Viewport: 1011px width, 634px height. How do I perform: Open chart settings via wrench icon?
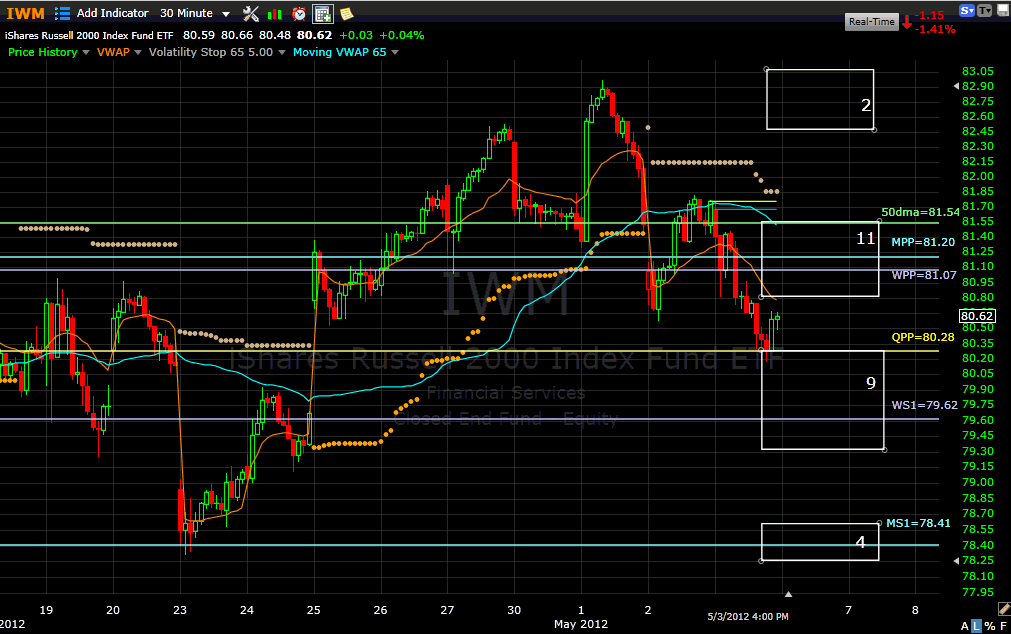251,14
